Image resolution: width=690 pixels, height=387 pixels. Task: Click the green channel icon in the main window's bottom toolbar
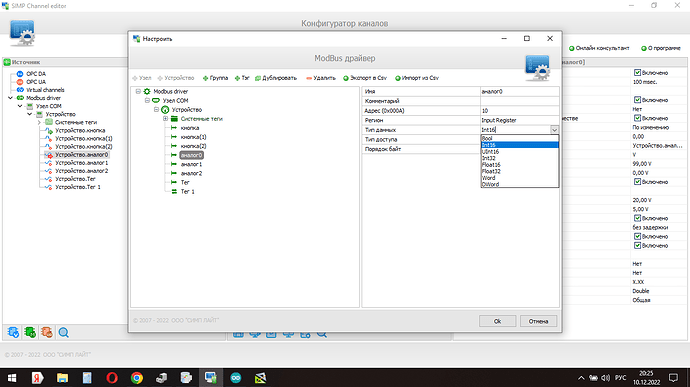tap(30, 332)
